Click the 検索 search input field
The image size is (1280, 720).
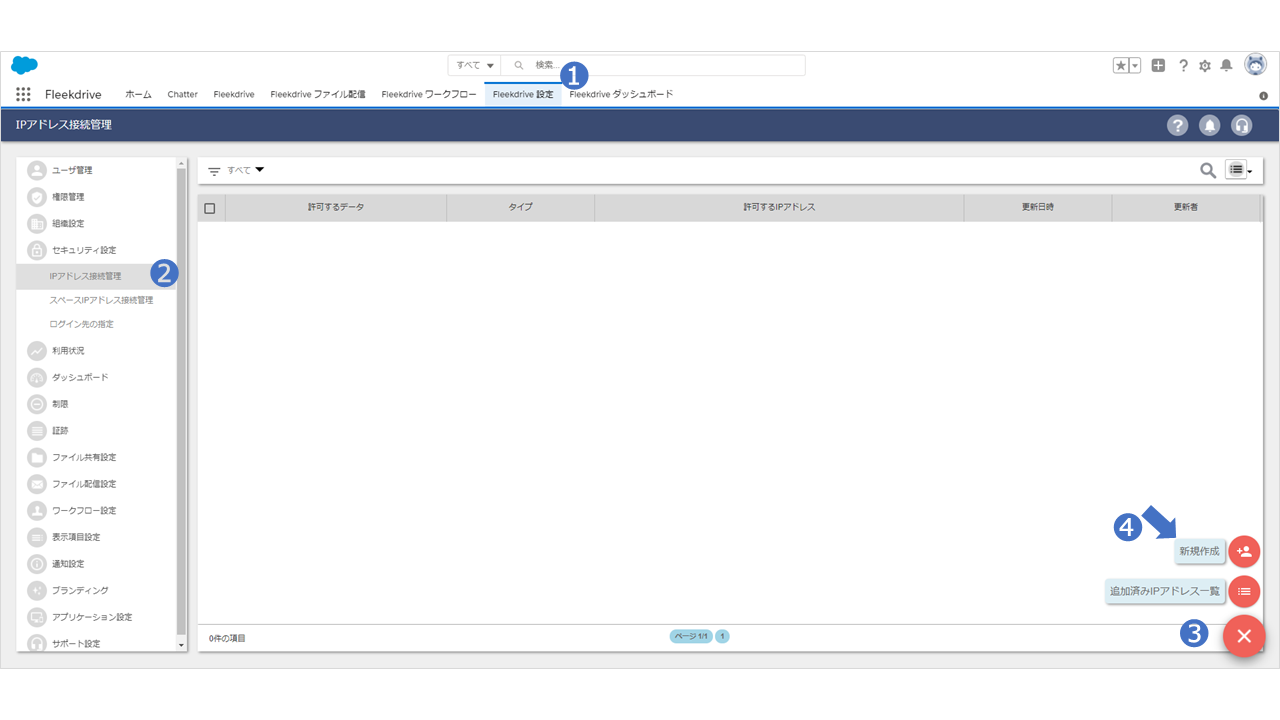click(653, 65)
